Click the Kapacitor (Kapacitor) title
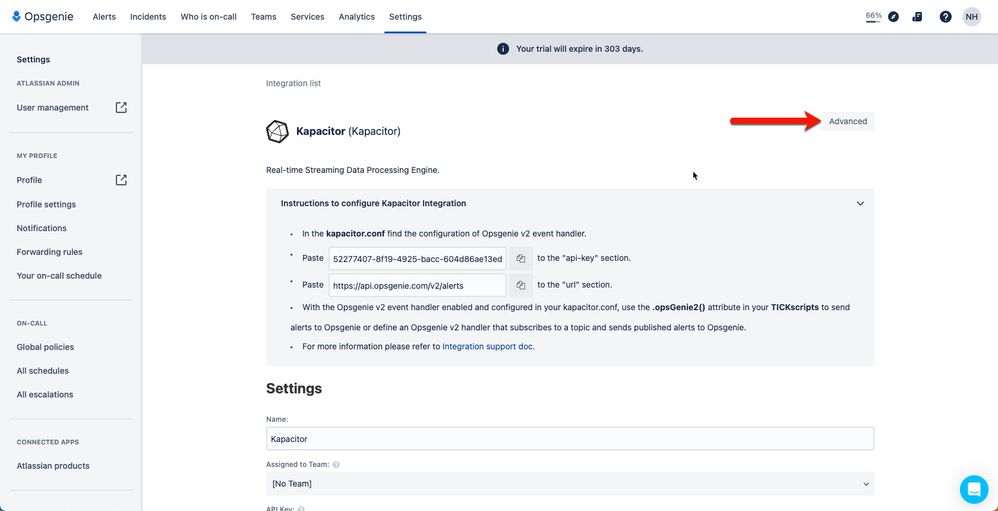Viewport: 998px width, 511px height. tap(348, 132)
